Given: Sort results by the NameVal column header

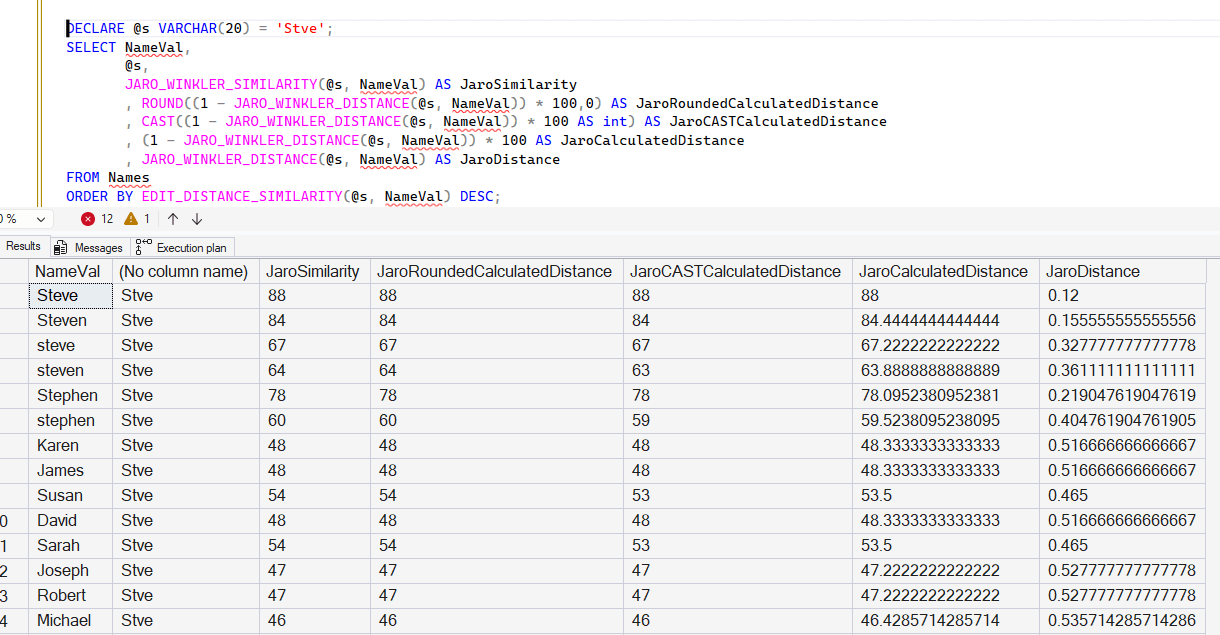Looking at the screenshot, I should [x=68, y=270].
